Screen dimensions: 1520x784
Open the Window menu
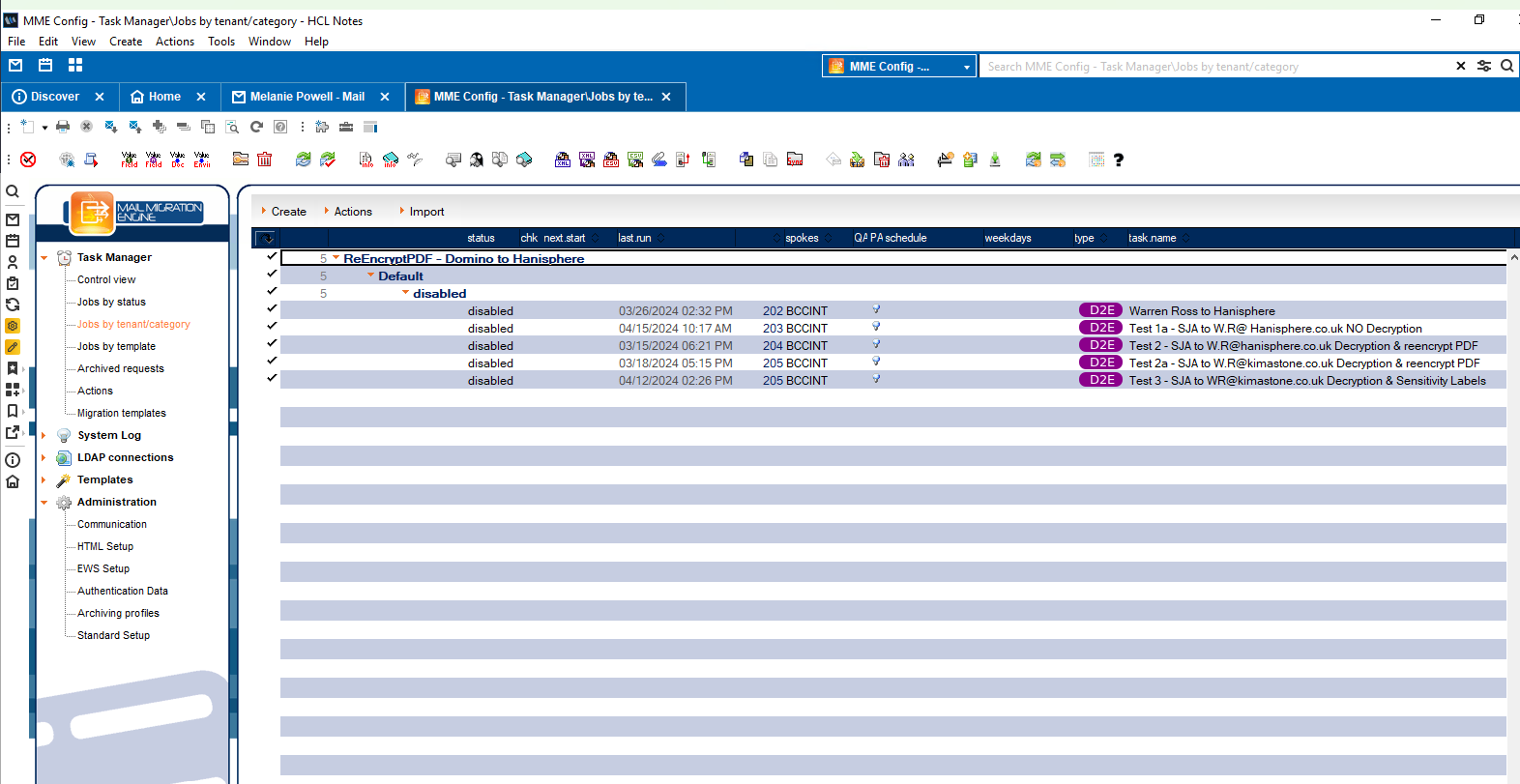pos(270,42)
